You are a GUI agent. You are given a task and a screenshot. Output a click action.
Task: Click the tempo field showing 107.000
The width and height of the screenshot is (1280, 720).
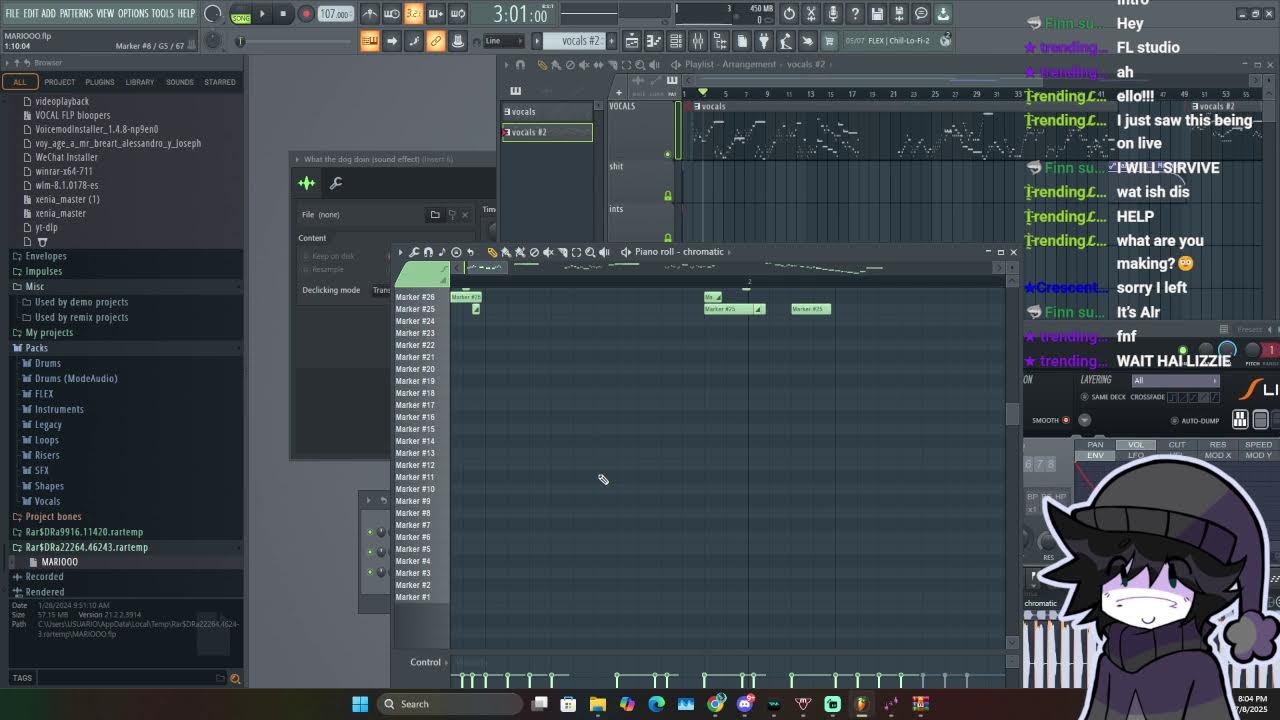click(x=335, y=14)
